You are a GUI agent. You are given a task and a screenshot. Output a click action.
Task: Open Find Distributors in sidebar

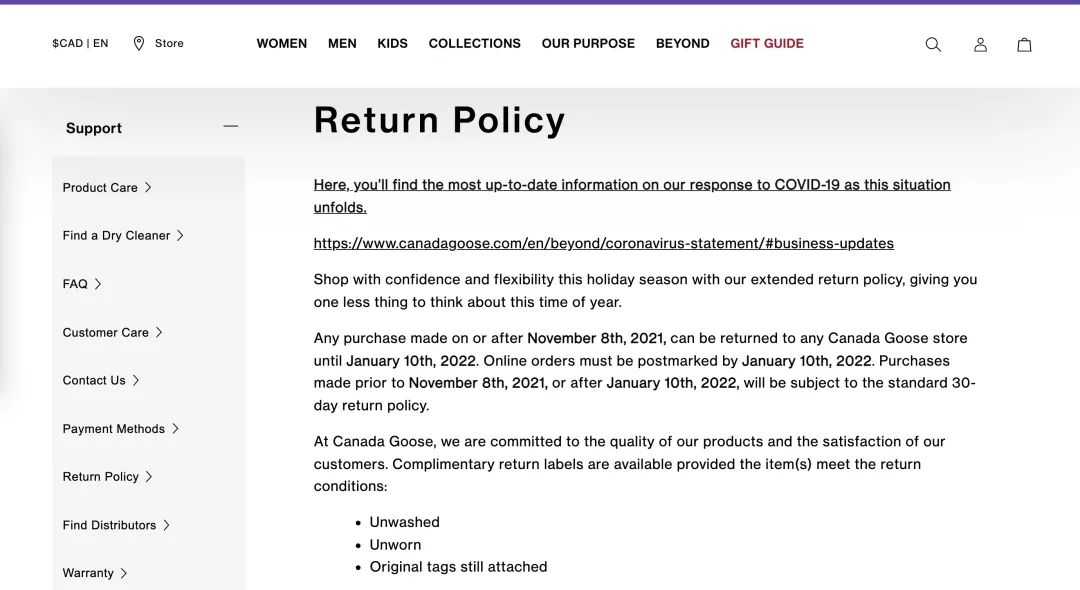pyautogui.click(x=109, y=525)
